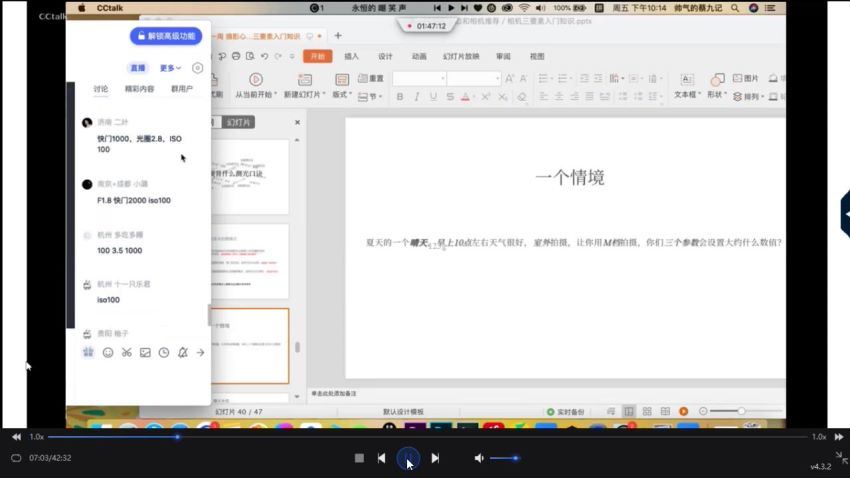Toggle strikethrough formatting

tap(450, 96)
